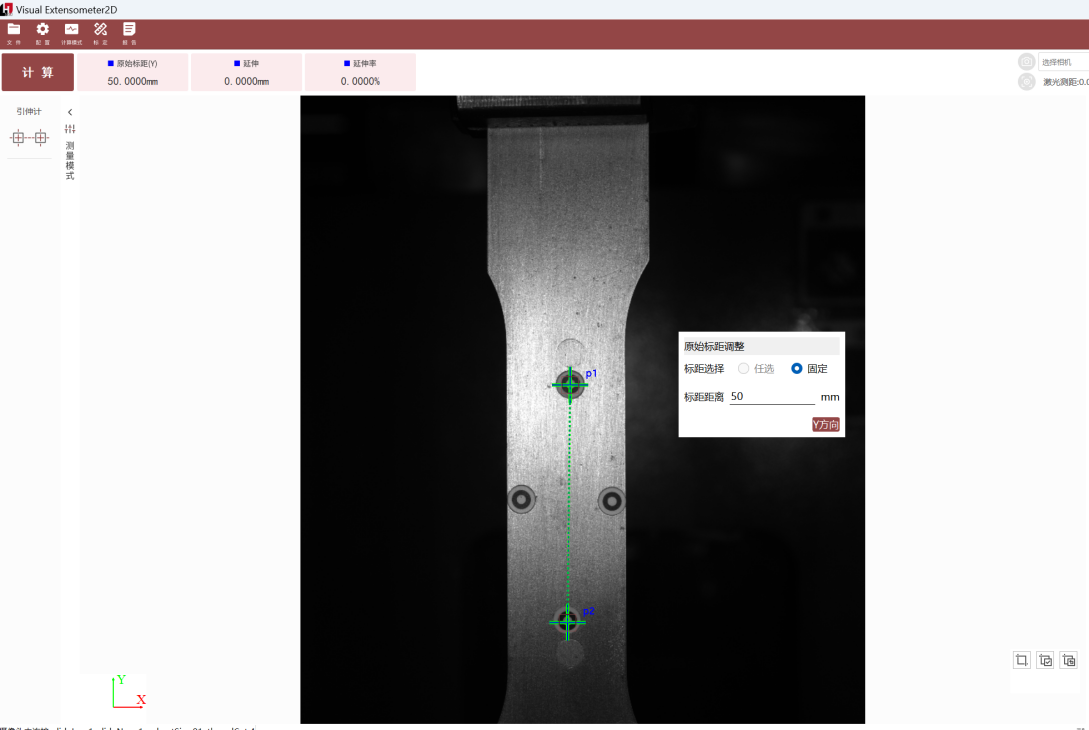Click the p1 crosshair marker on specimen
Viewport: 1089px width, 730px height.
click(570, 384)
